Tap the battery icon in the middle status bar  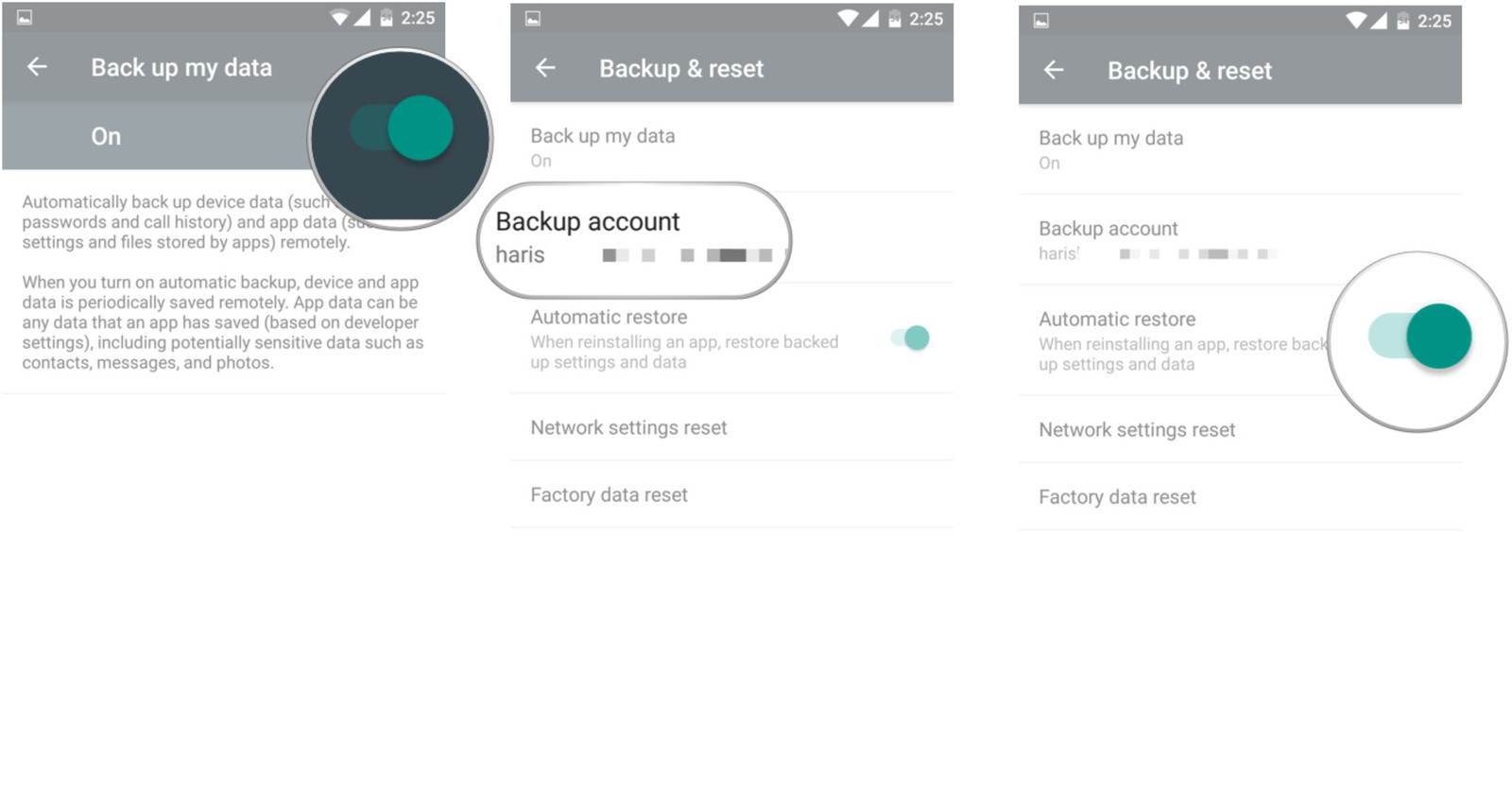click(x=893, y=18)
